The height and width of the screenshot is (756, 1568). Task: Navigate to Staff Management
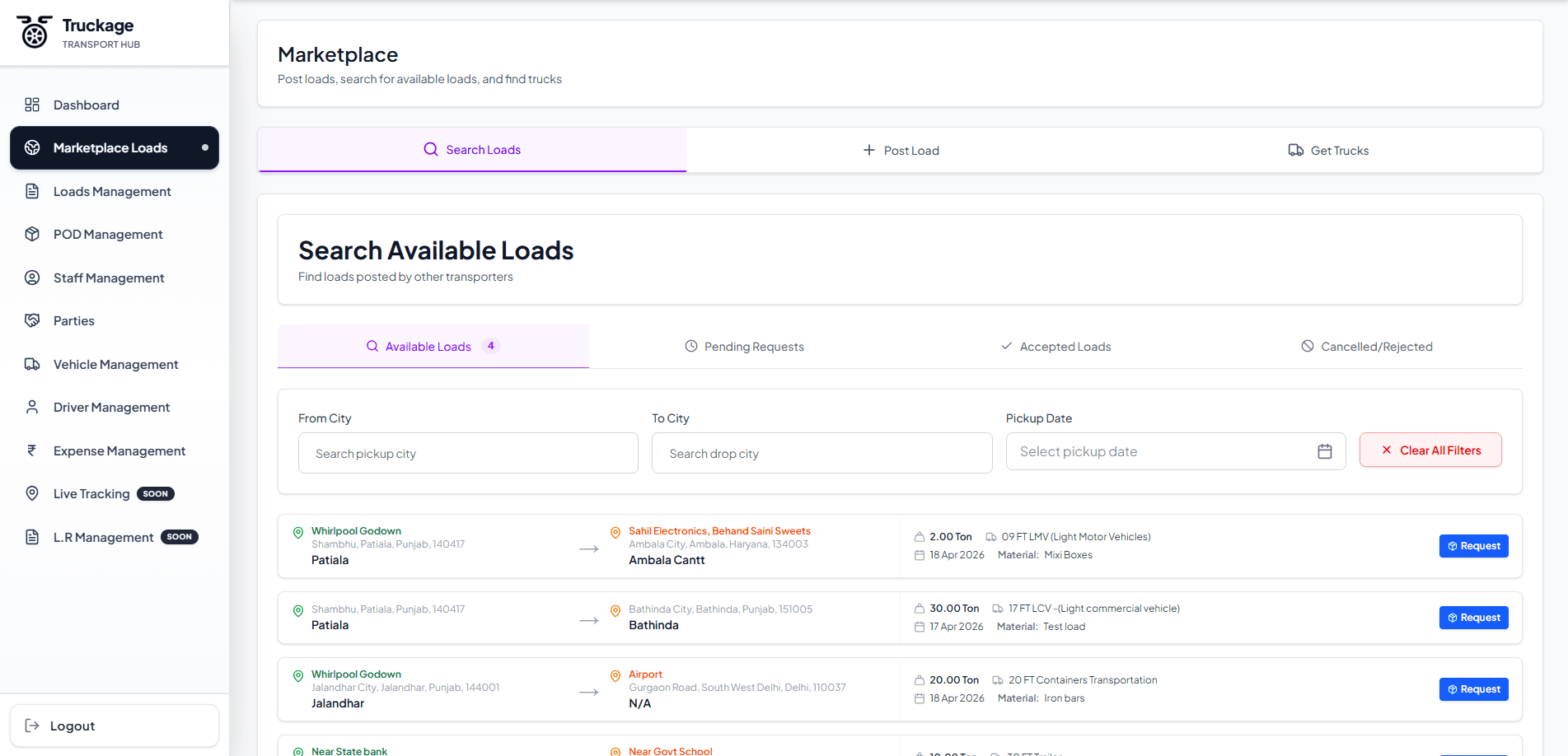click(115, 278)
